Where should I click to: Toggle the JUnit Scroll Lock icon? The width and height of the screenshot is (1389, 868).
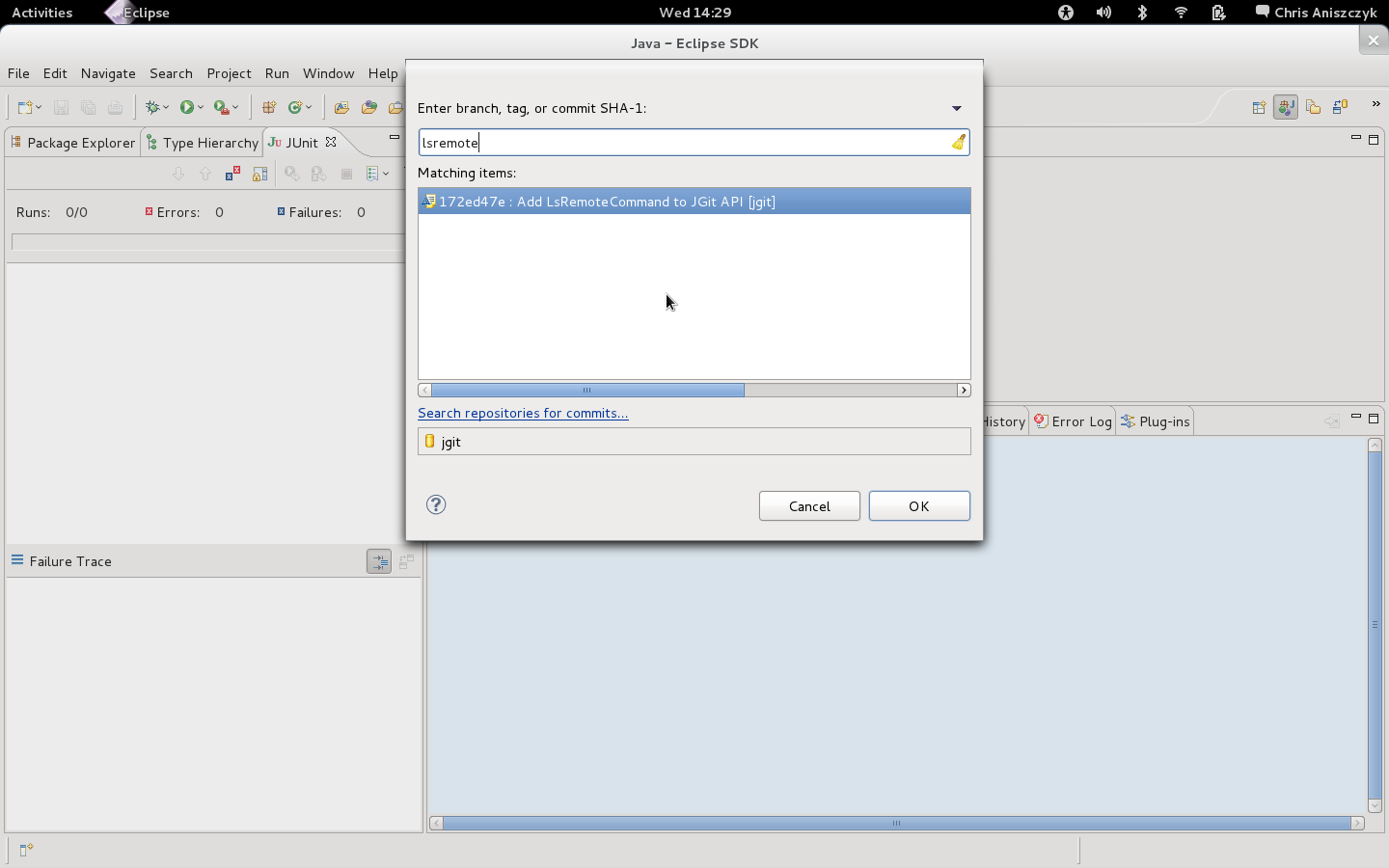(259, 174)
